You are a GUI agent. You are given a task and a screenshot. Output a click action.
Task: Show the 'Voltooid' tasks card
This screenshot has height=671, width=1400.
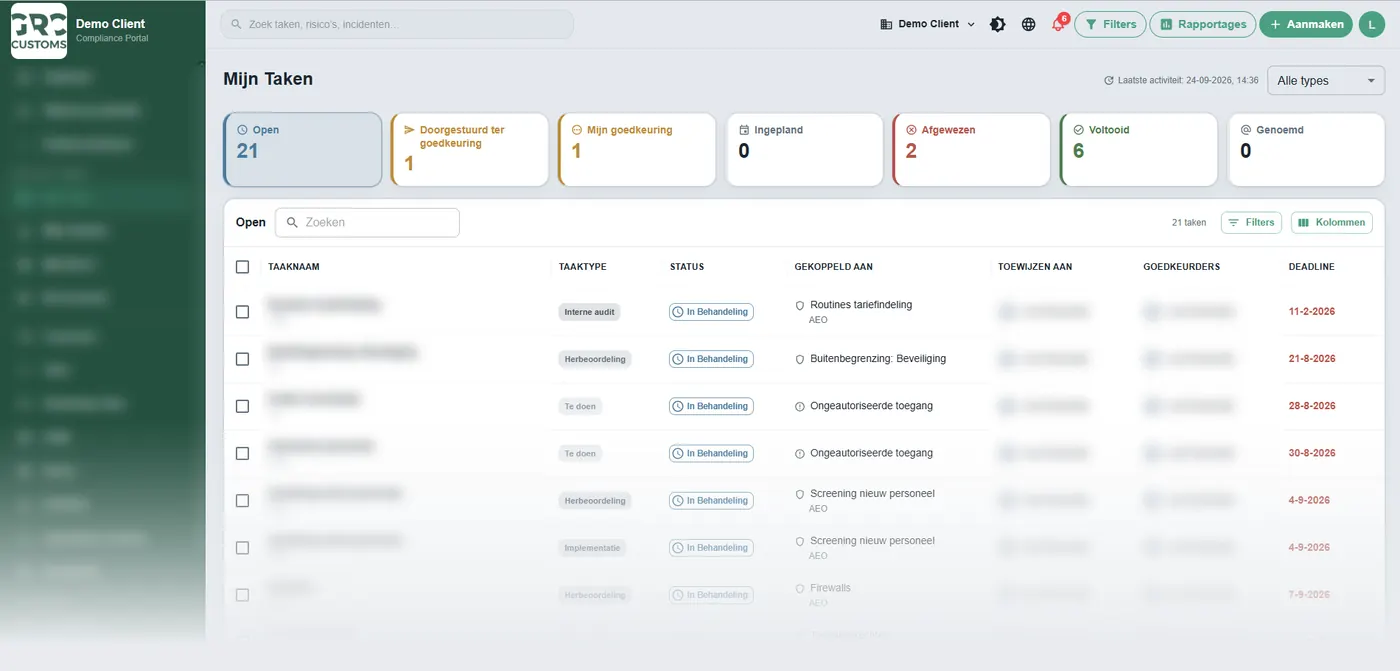tap(1138, 149)
